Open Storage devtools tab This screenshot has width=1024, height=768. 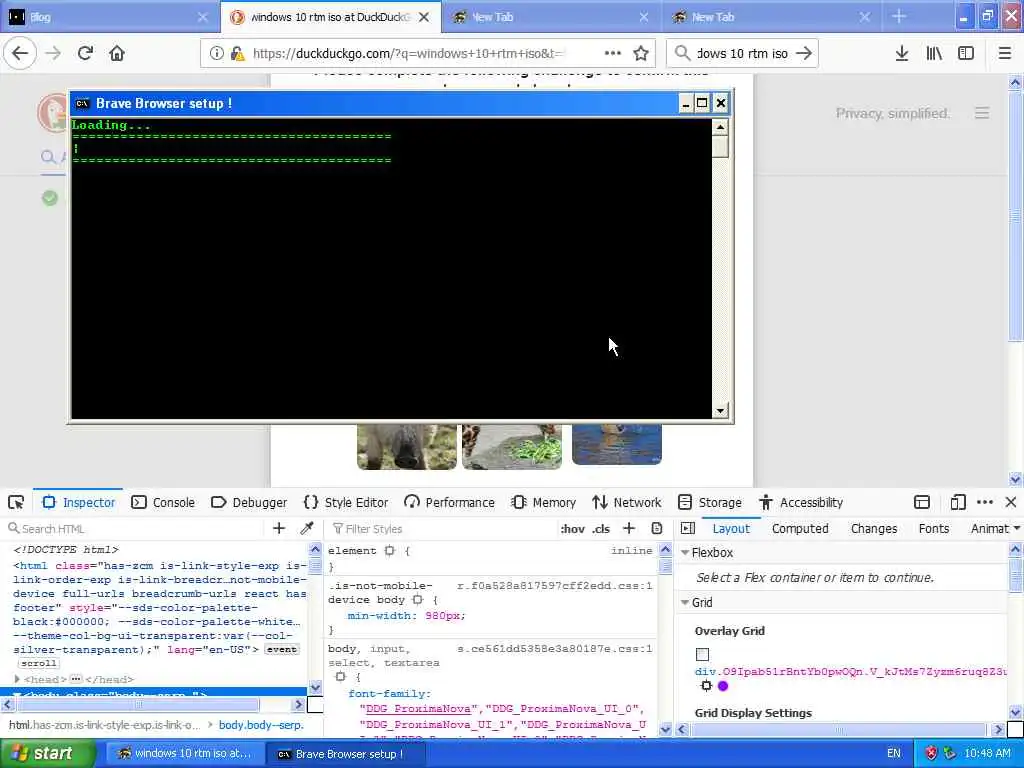click(710, 502)
